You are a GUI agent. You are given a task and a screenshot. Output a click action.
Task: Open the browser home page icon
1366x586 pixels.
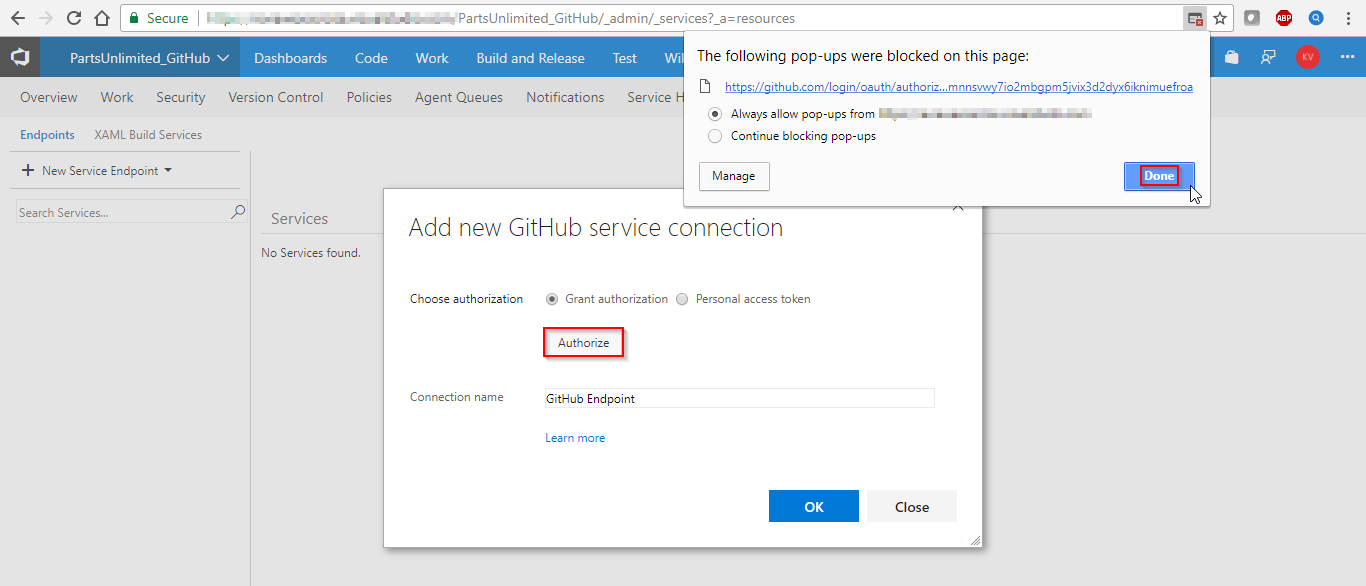(x=101, y=18)
